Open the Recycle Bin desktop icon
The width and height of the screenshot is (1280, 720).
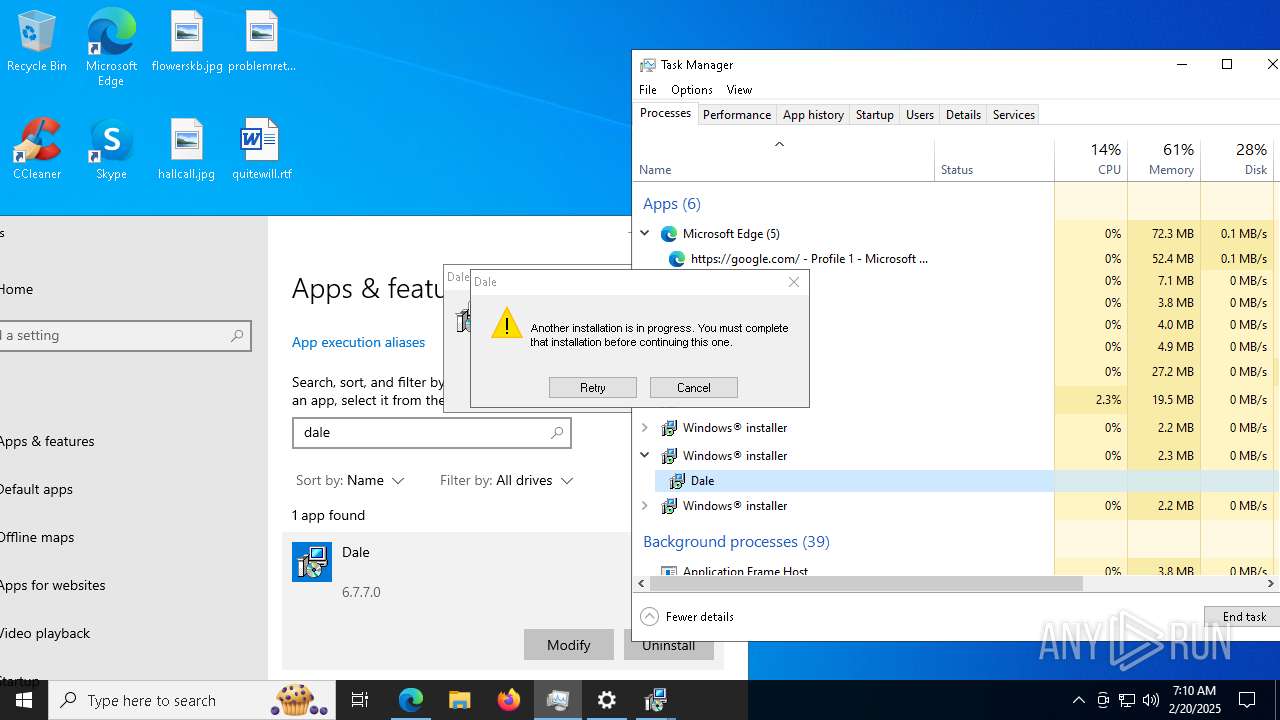pos(37,42)
